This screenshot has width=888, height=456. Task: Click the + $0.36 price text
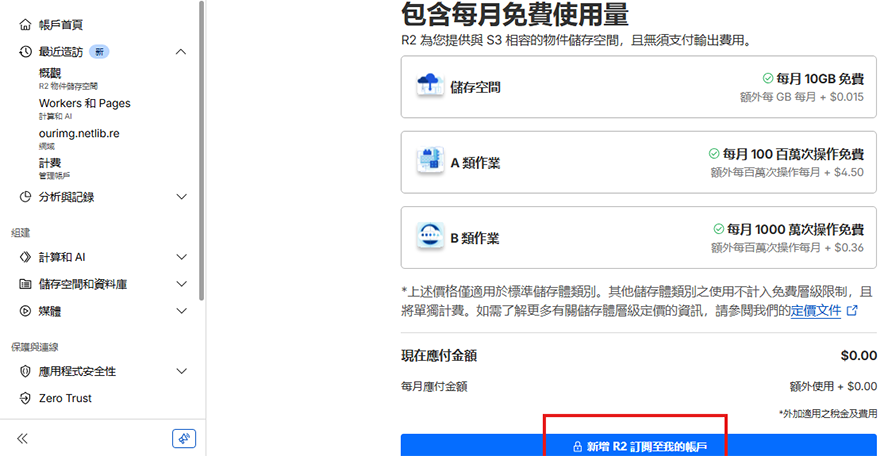coord(844,248)
